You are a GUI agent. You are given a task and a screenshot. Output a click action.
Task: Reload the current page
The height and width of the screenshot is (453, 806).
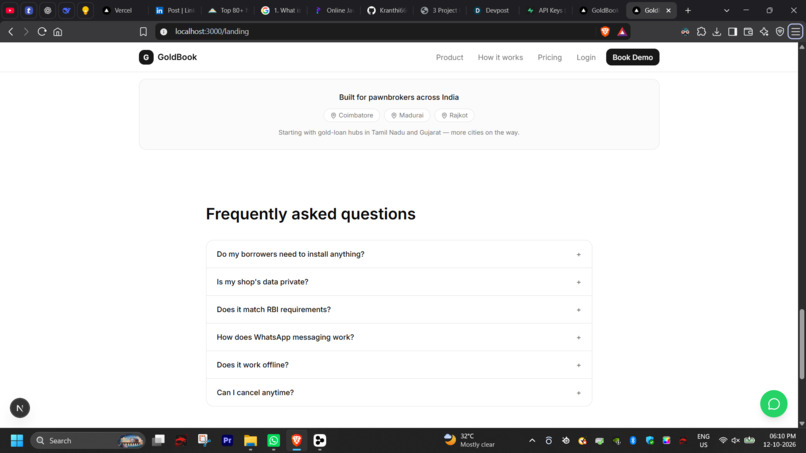pyautogui.click(x=42, y=31)
